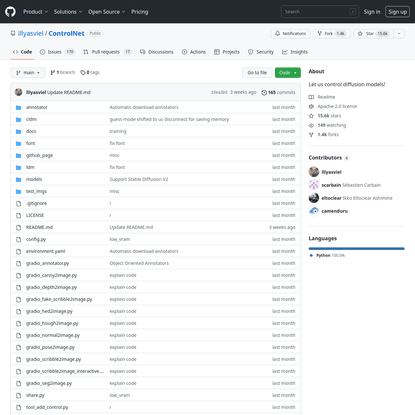Open 'Support Stable Diffusion V2' commit message

click(139, 179)
